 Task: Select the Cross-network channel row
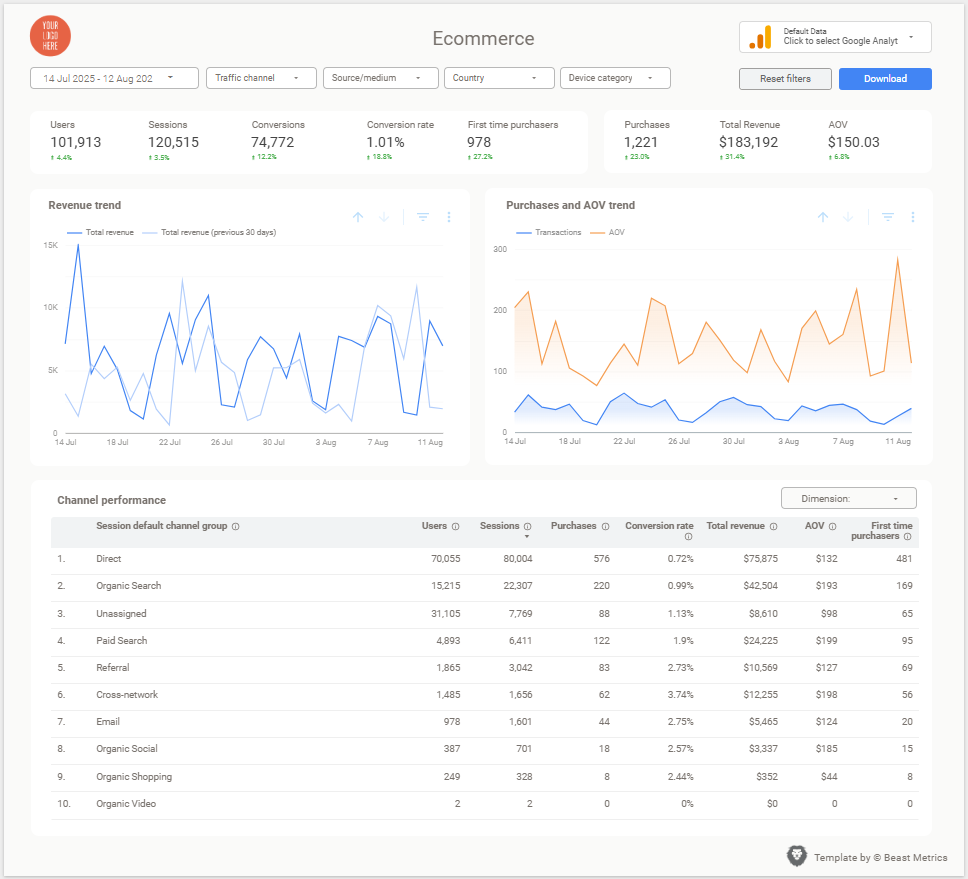(x=485, y=695)
